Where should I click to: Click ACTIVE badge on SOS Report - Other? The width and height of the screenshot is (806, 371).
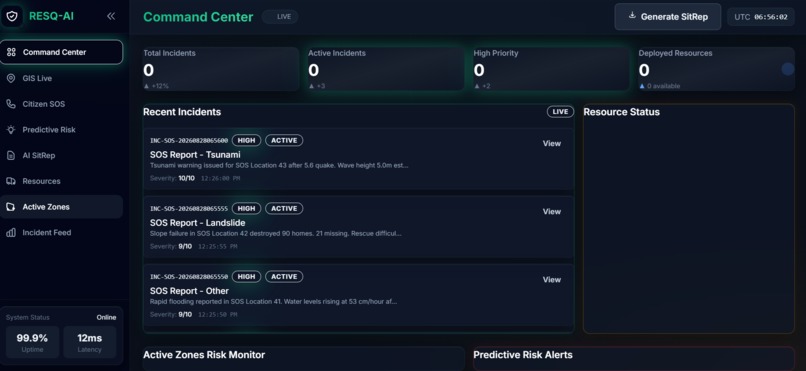(x=284, y=276)
